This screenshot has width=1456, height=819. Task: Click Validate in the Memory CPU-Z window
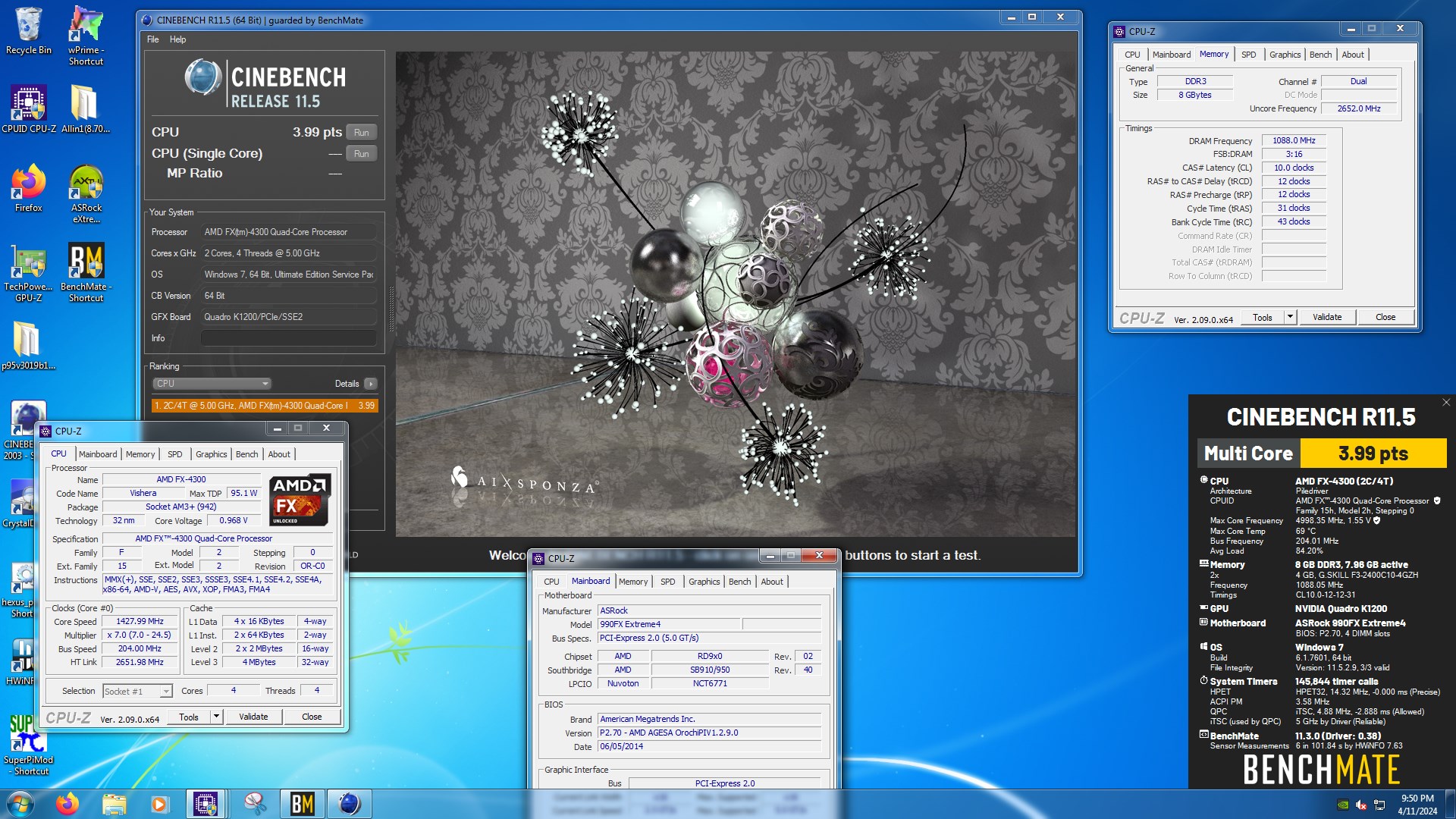point(1327,318)
